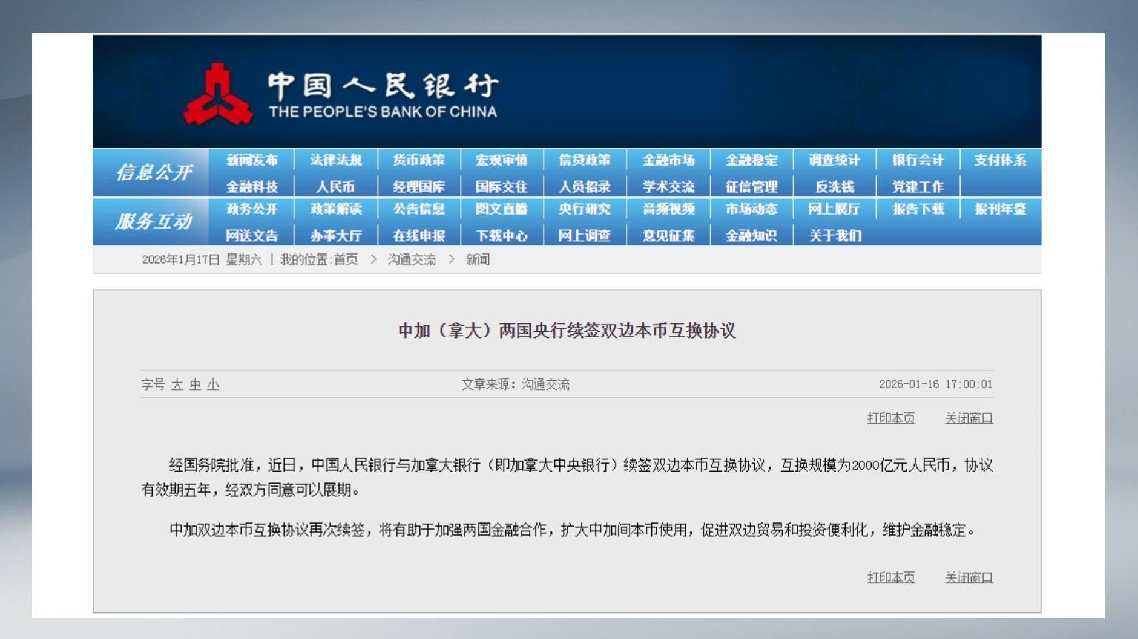Screen dimensions: 1138x639
Task: Go to 关于我们 page
Action: coord(834,236)
